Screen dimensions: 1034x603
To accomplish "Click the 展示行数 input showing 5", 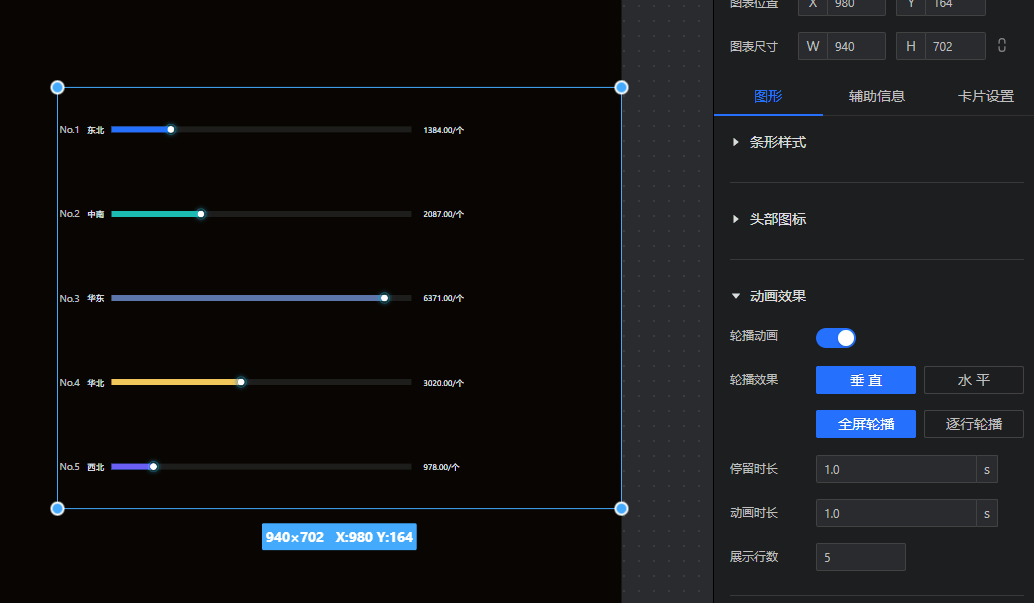I will 860,557.
